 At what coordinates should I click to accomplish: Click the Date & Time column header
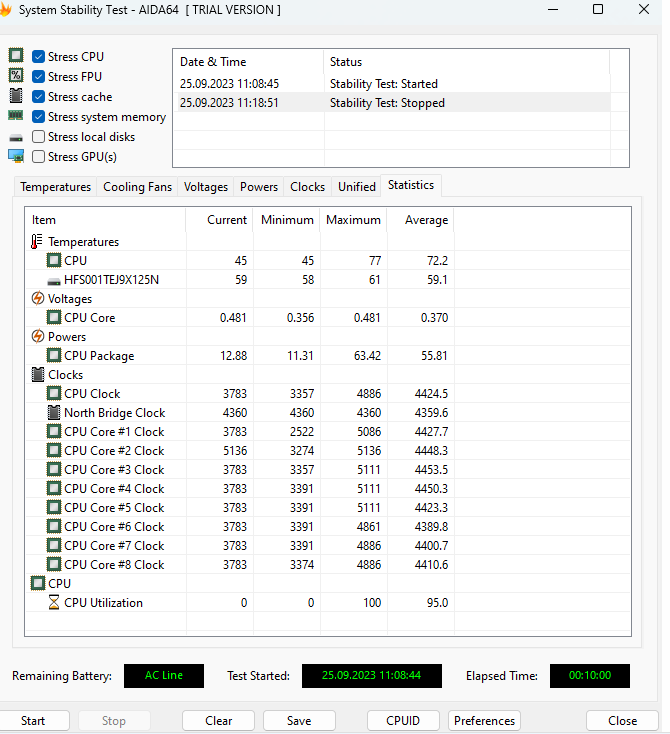[x=249, y=62]
